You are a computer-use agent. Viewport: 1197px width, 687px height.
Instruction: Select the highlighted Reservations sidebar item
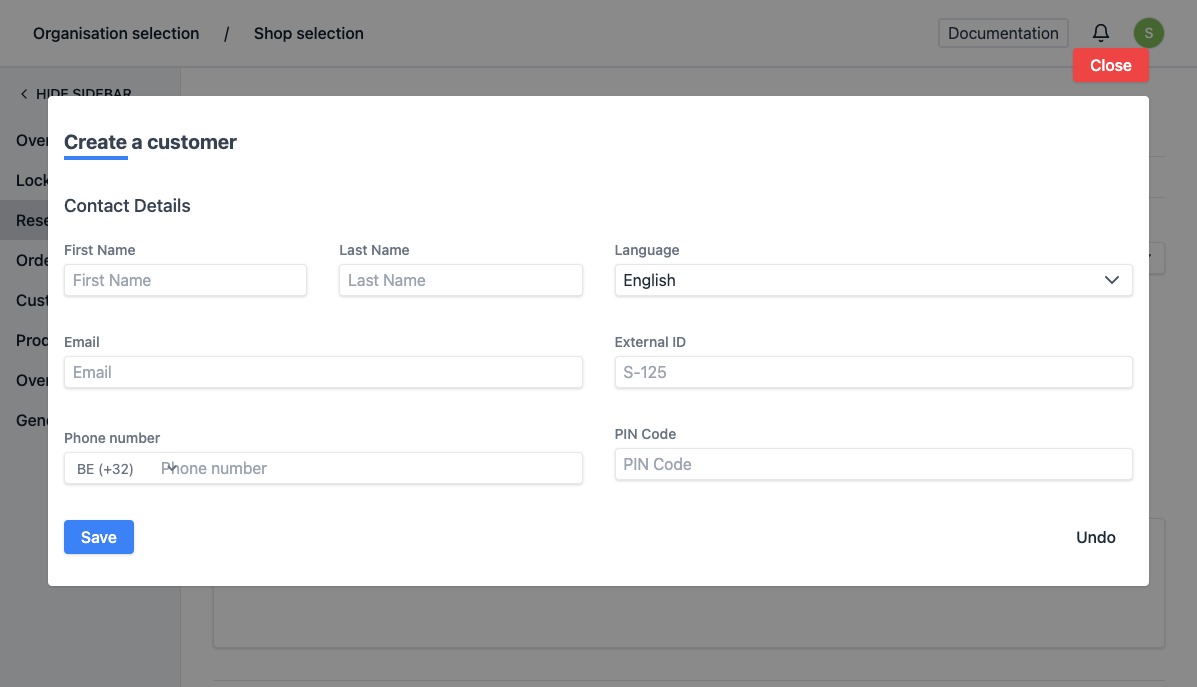point(30,220)
